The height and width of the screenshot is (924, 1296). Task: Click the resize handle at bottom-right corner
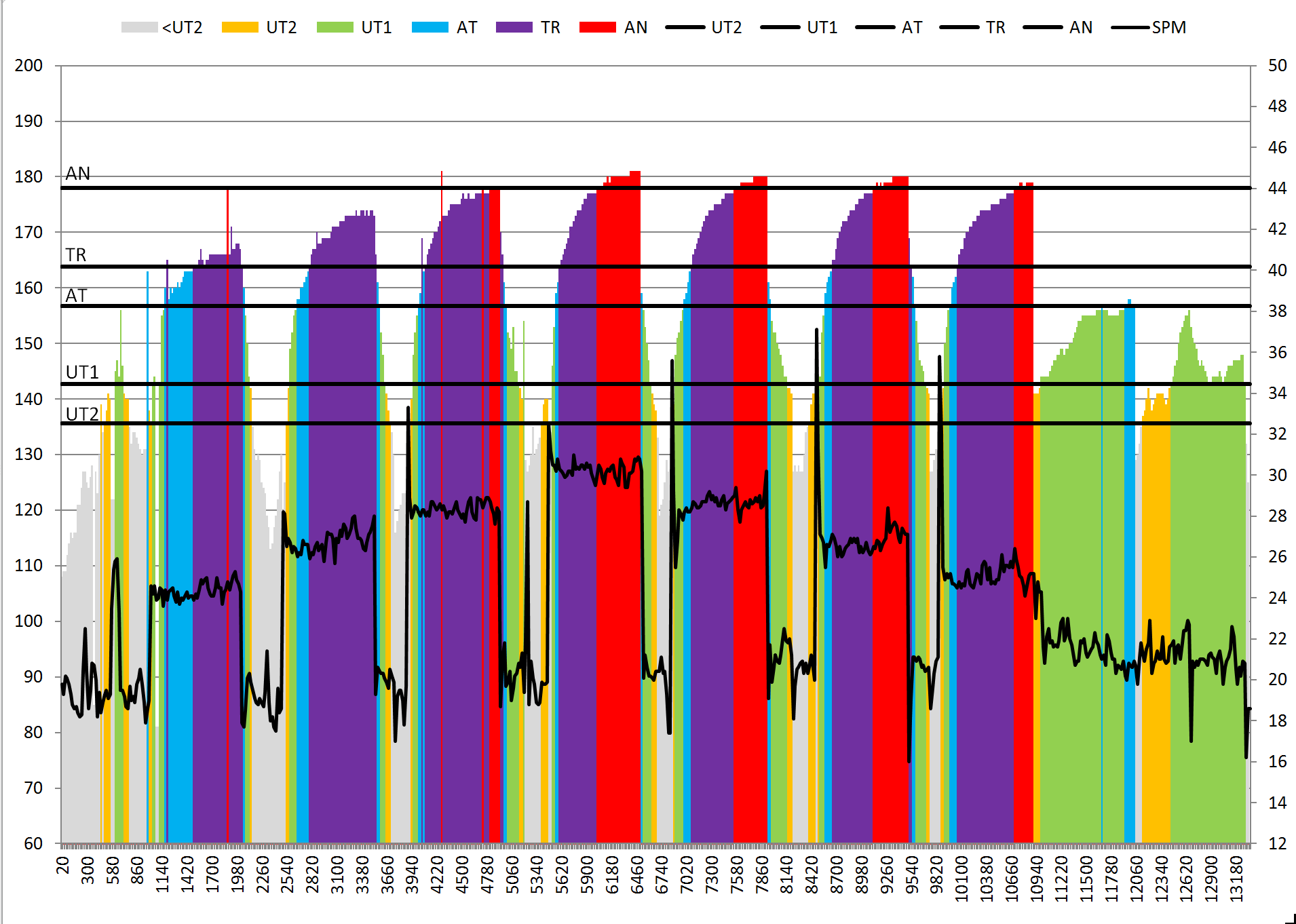click(x=1291, y=919)
